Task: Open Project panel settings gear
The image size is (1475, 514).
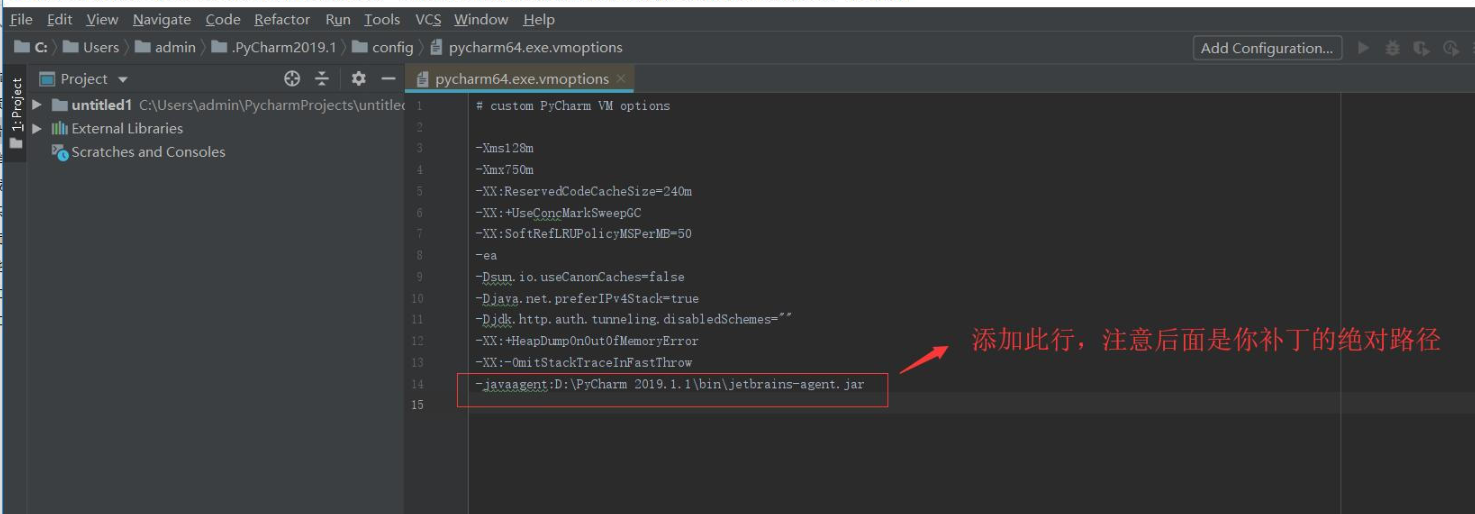Action: coord(358,79)
